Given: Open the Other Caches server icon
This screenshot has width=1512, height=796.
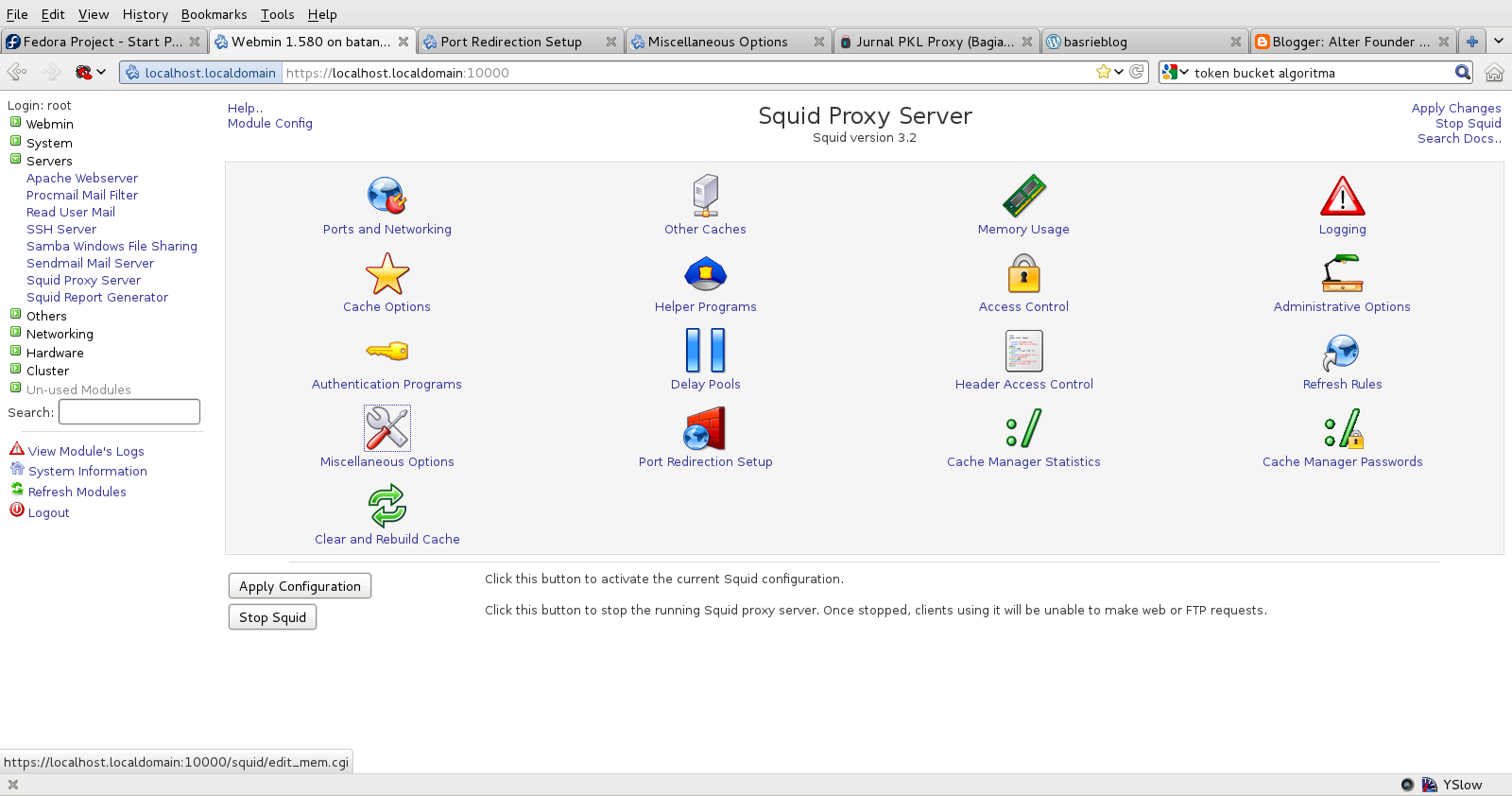Looking at the screenshot, I should [x=705, y=196].
